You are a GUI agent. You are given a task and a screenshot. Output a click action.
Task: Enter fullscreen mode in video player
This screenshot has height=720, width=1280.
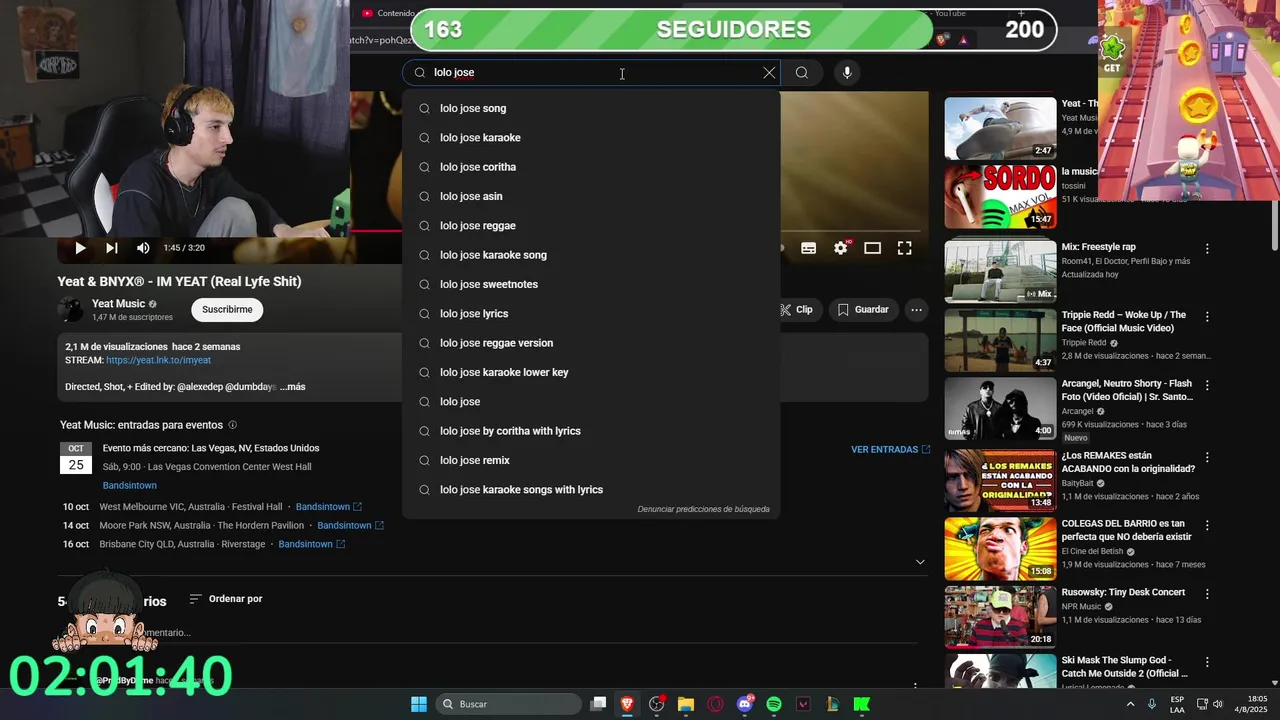(x=904, y=248)
